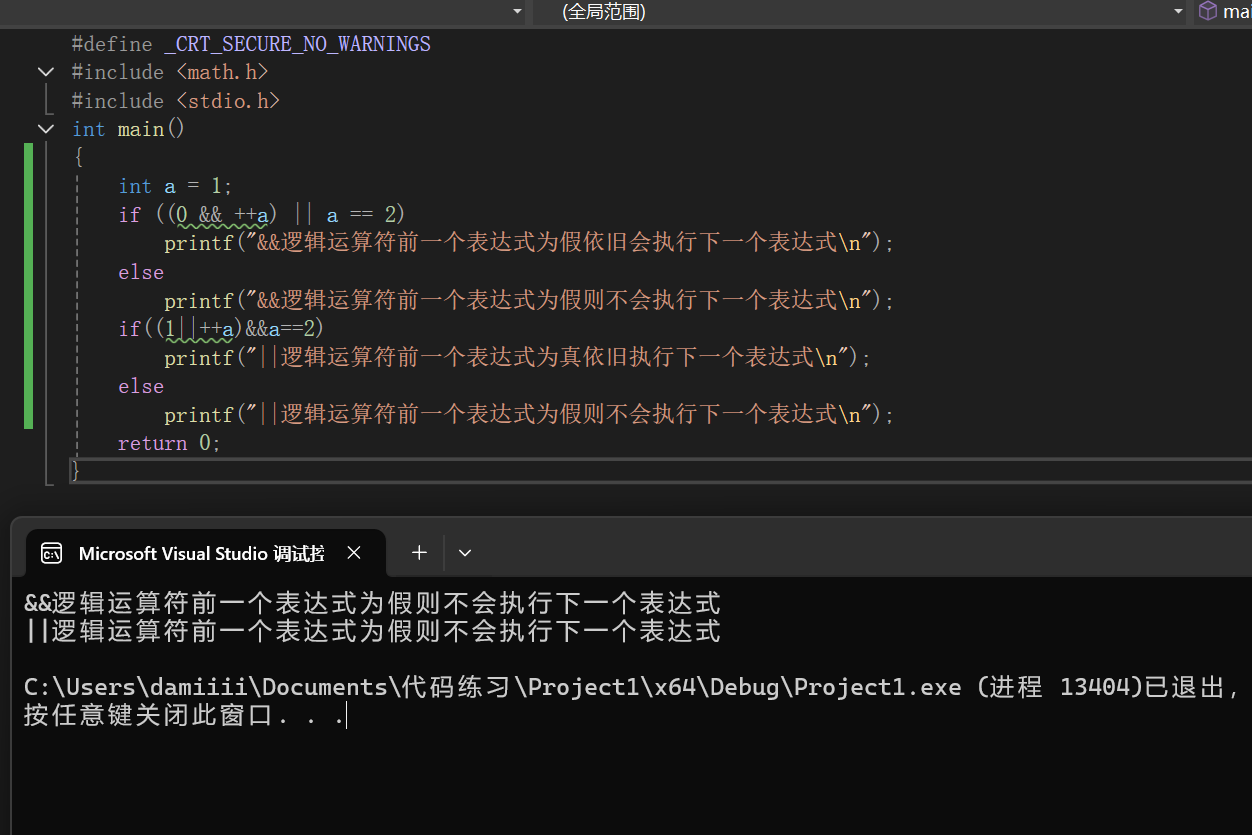Click Project1.exe in the console output
The height and width of the screenshot is (835, 1252).
click(x=878, y=687)
